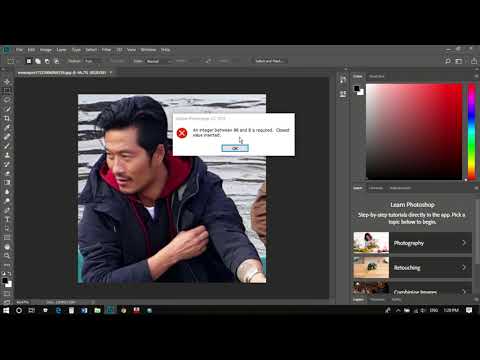This screenshot has width=480, height=360.
Task: Select the Path Selection tool
Action: [7, 229]
